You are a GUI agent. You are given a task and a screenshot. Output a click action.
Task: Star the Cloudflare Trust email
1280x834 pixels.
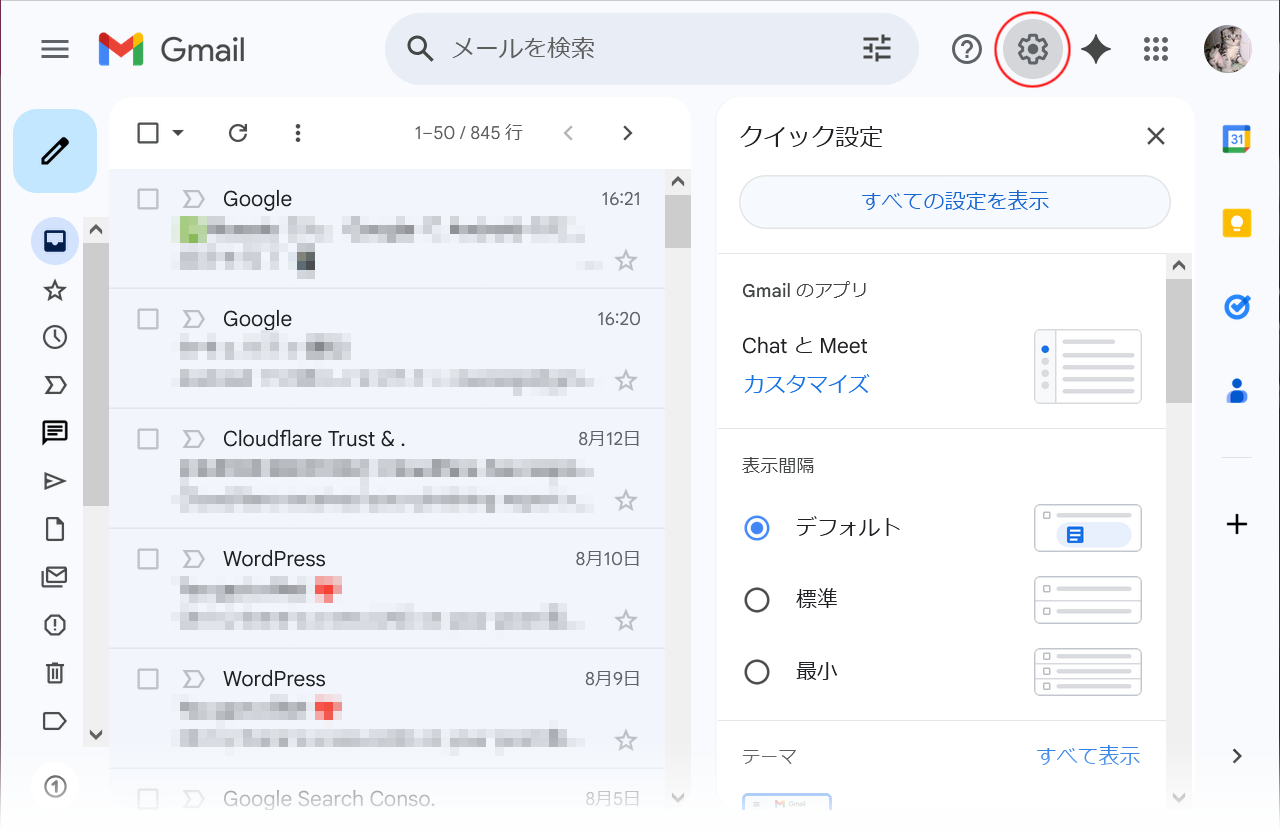626,500
